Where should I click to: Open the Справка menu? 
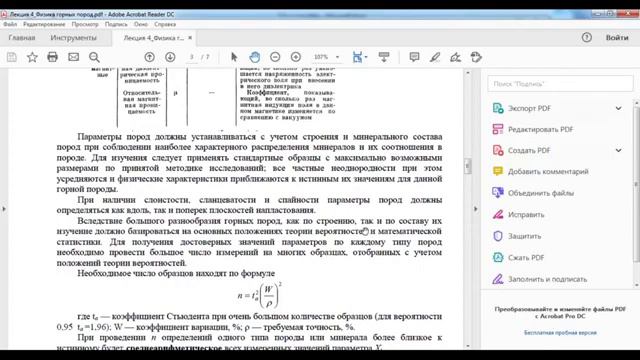(x=165, y=24)
